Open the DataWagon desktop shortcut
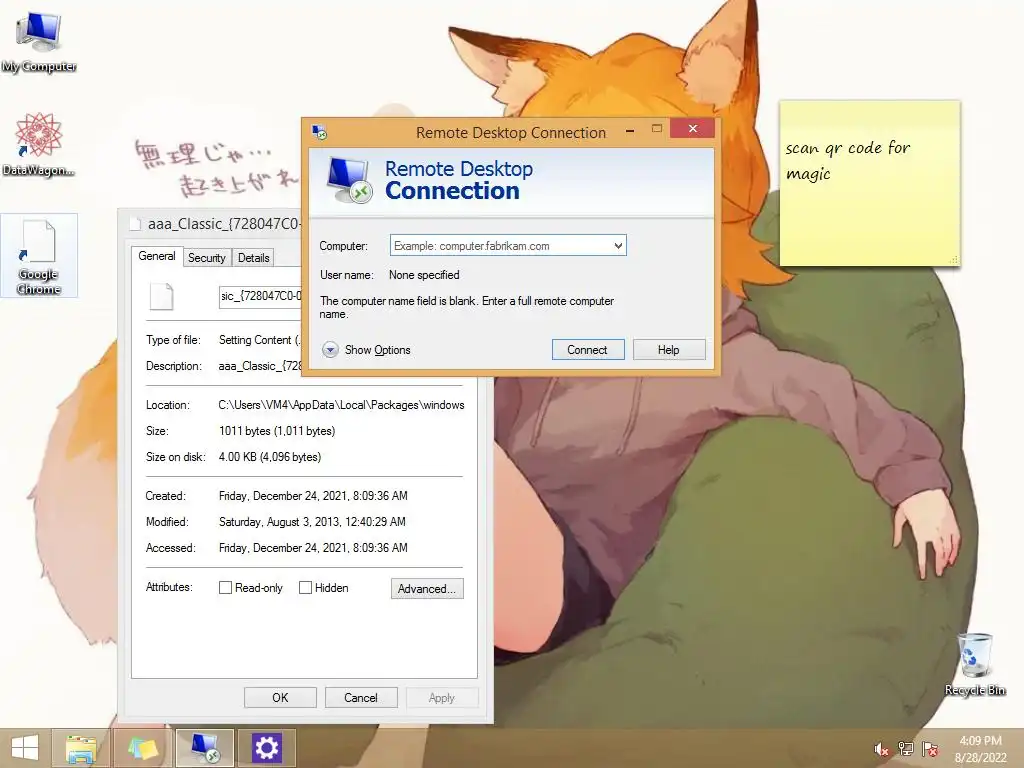 click(39, 144)
